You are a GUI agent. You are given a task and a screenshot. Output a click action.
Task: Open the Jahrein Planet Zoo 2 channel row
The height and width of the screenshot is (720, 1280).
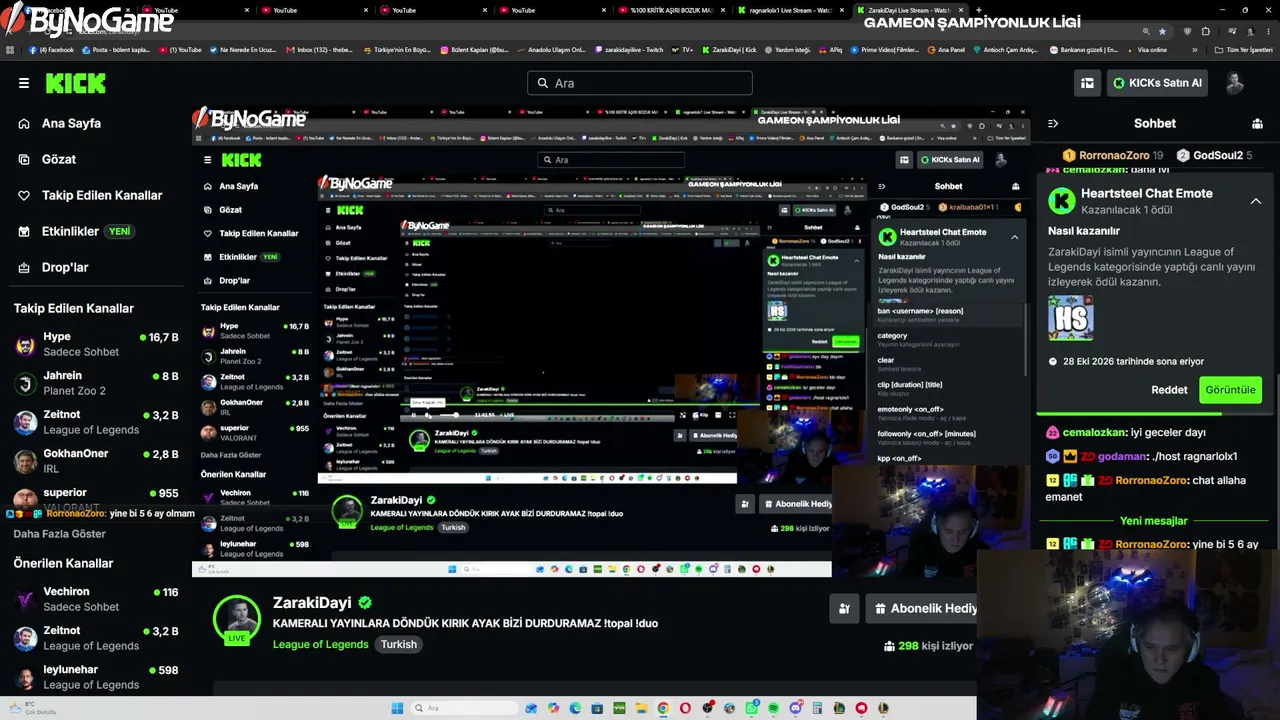[96, 383]
